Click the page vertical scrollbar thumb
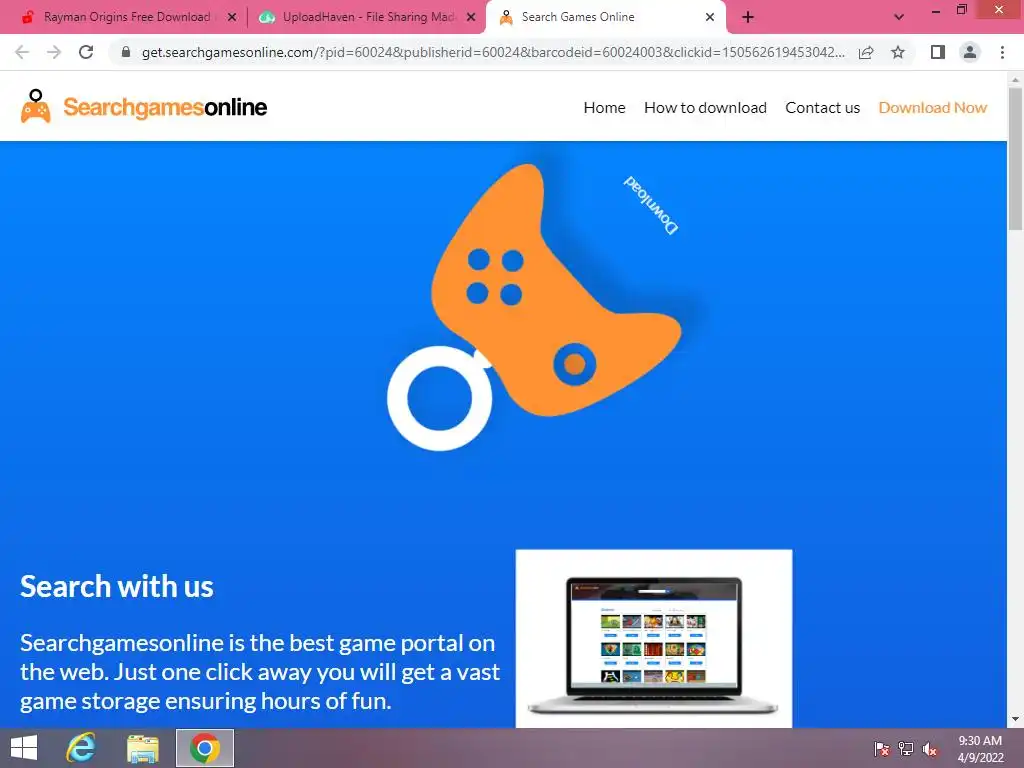The width and height of the screenshot is (1024, 768). pos(1015,159)
